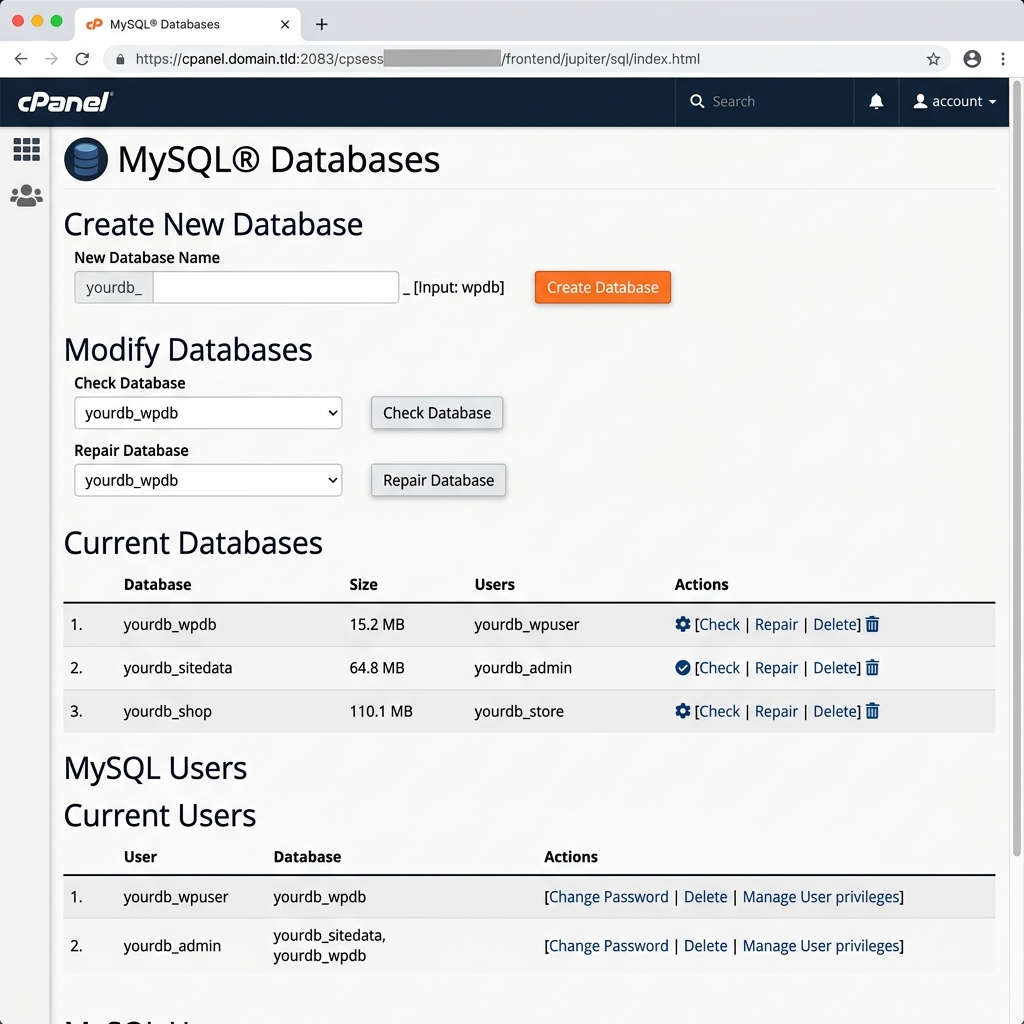The width and height of the screenshot is (1024, 1024).
Task: Go back in browser history
Action: 21,59
